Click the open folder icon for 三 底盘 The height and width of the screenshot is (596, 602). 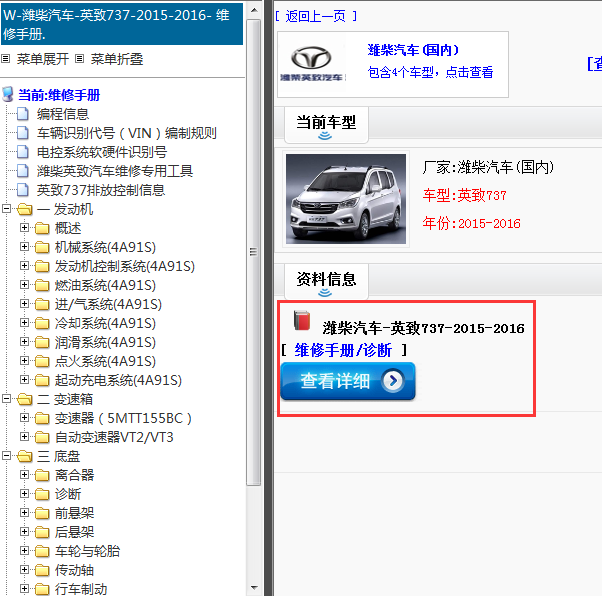[x=25, y=456]
